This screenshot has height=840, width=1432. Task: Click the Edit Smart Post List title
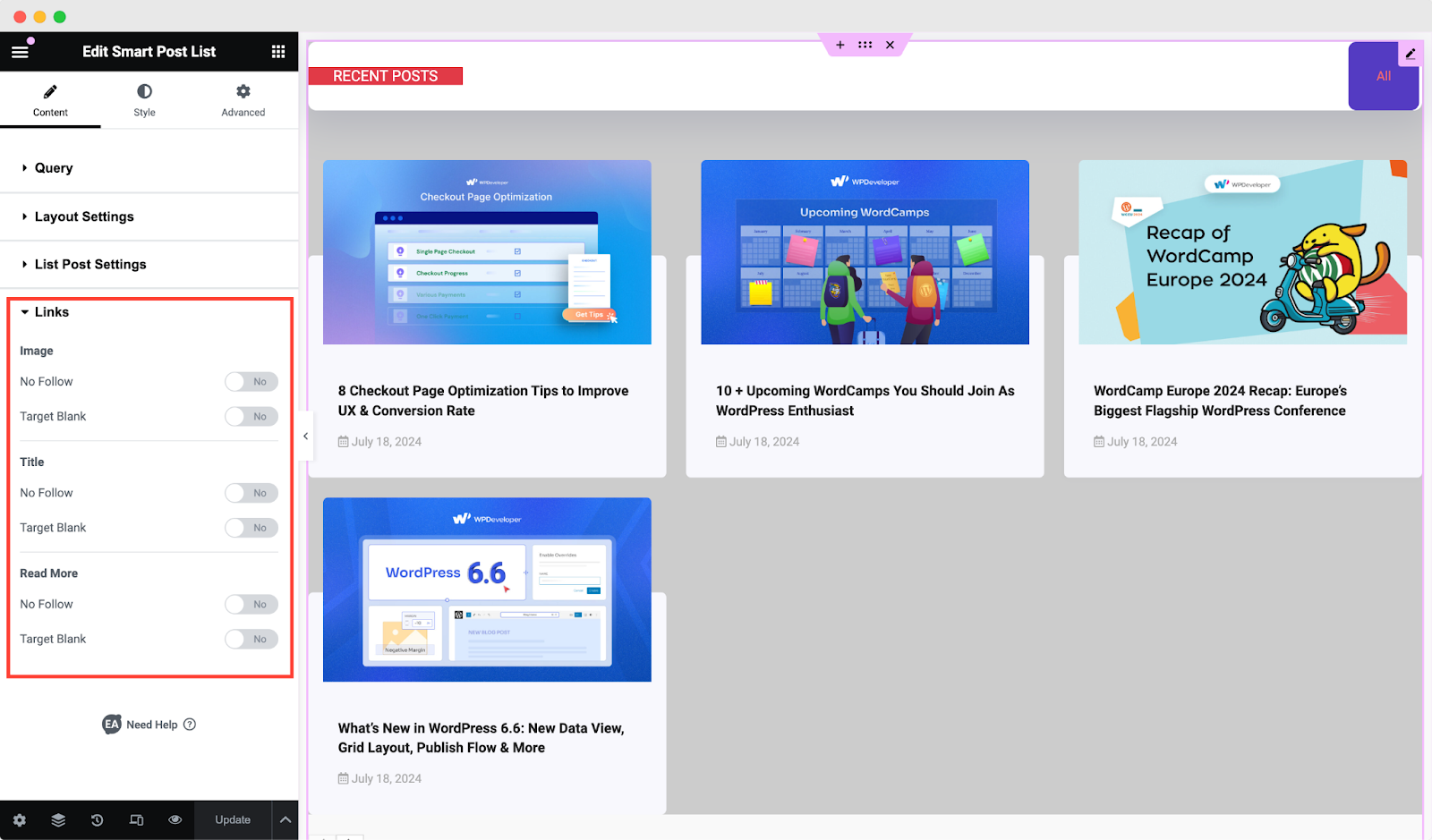click(x=149, y=52)
